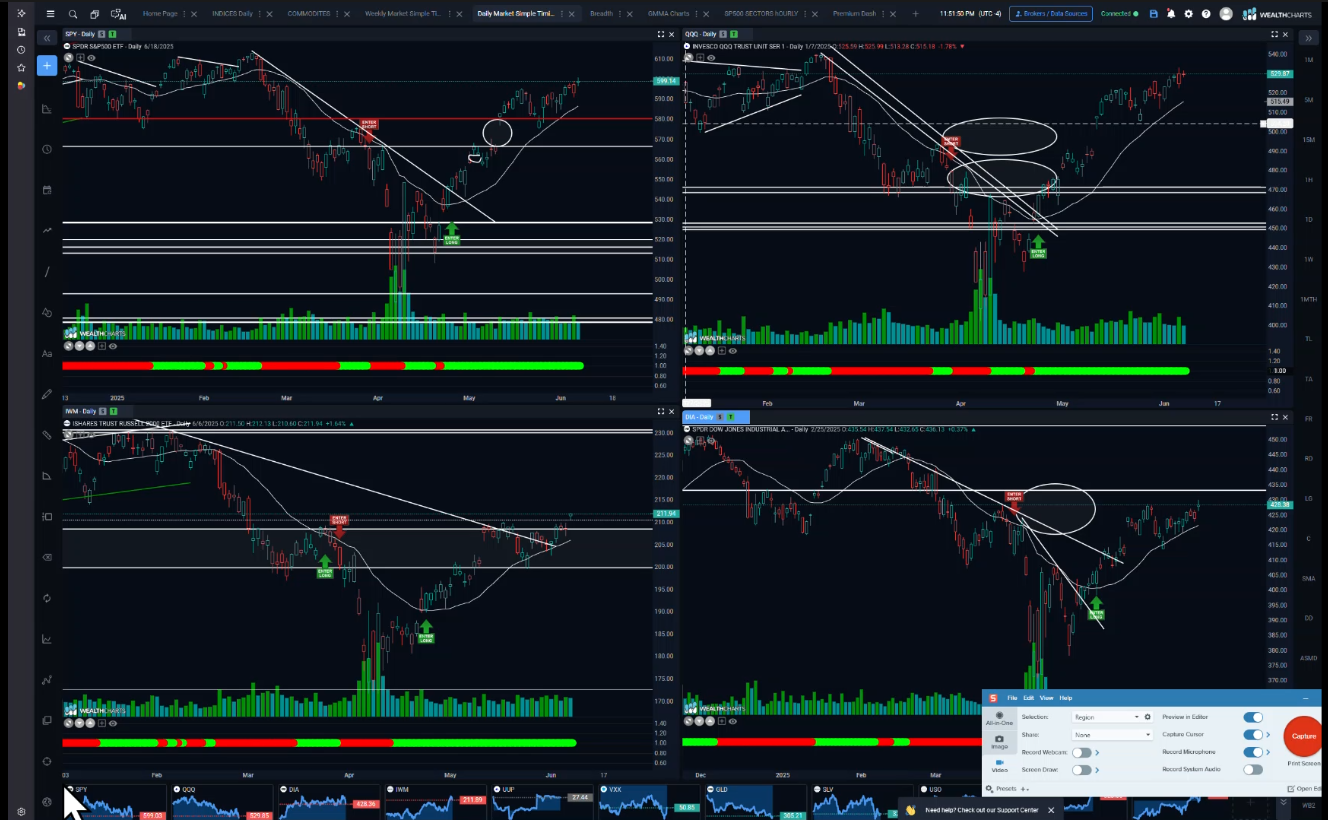This screenshot has height=820, width=1328.
Task: Click the help question mark icon
Action: pos(1206,14)
